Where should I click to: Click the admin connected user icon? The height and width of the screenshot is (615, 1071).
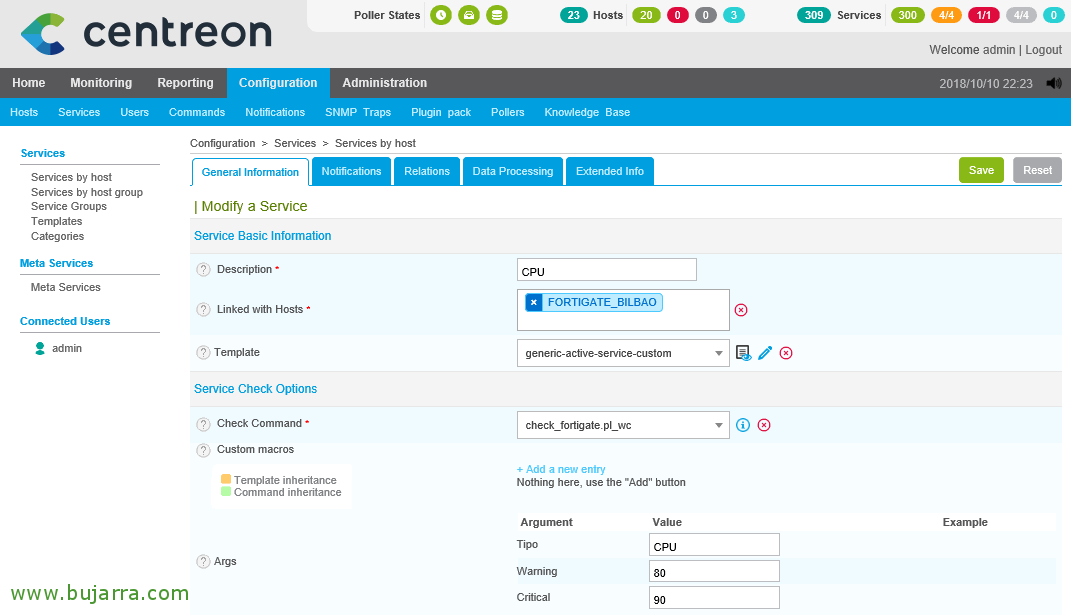coord(40,348)
